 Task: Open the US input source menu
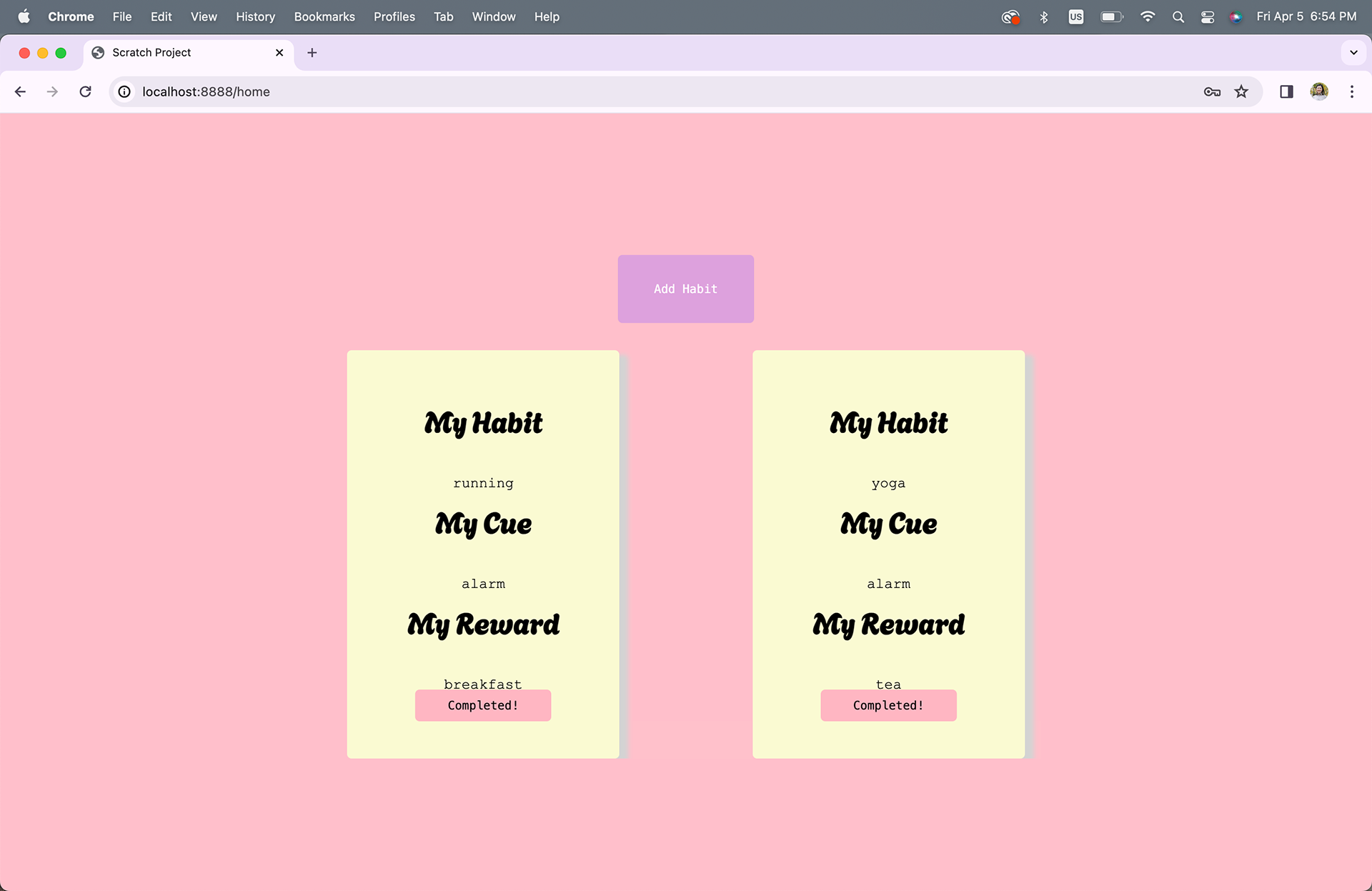point(1075,16)
